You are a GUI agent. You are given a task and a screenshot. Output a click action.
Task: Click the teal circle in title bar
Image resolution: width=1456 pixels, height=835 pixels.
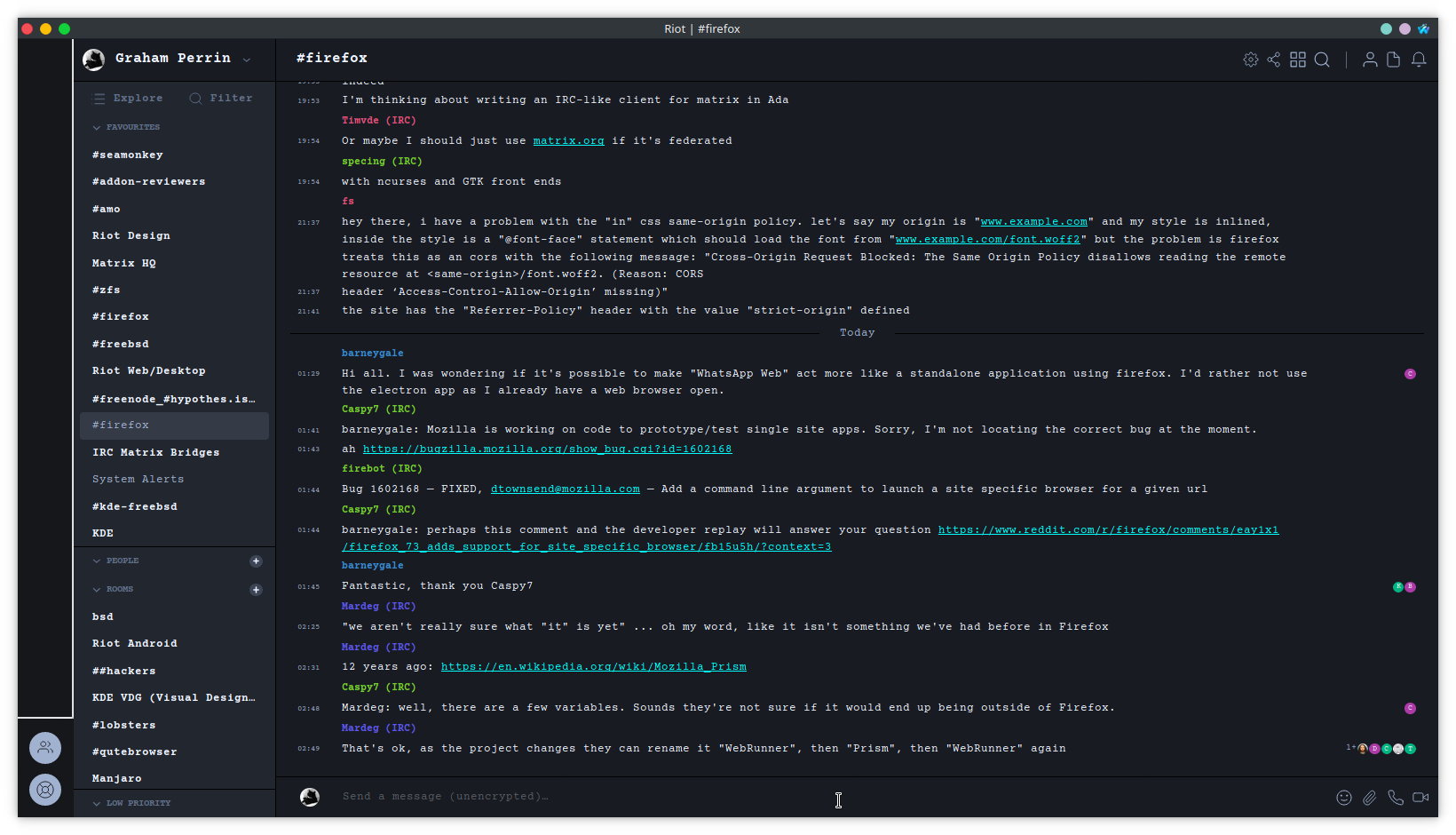(1386, 29)
